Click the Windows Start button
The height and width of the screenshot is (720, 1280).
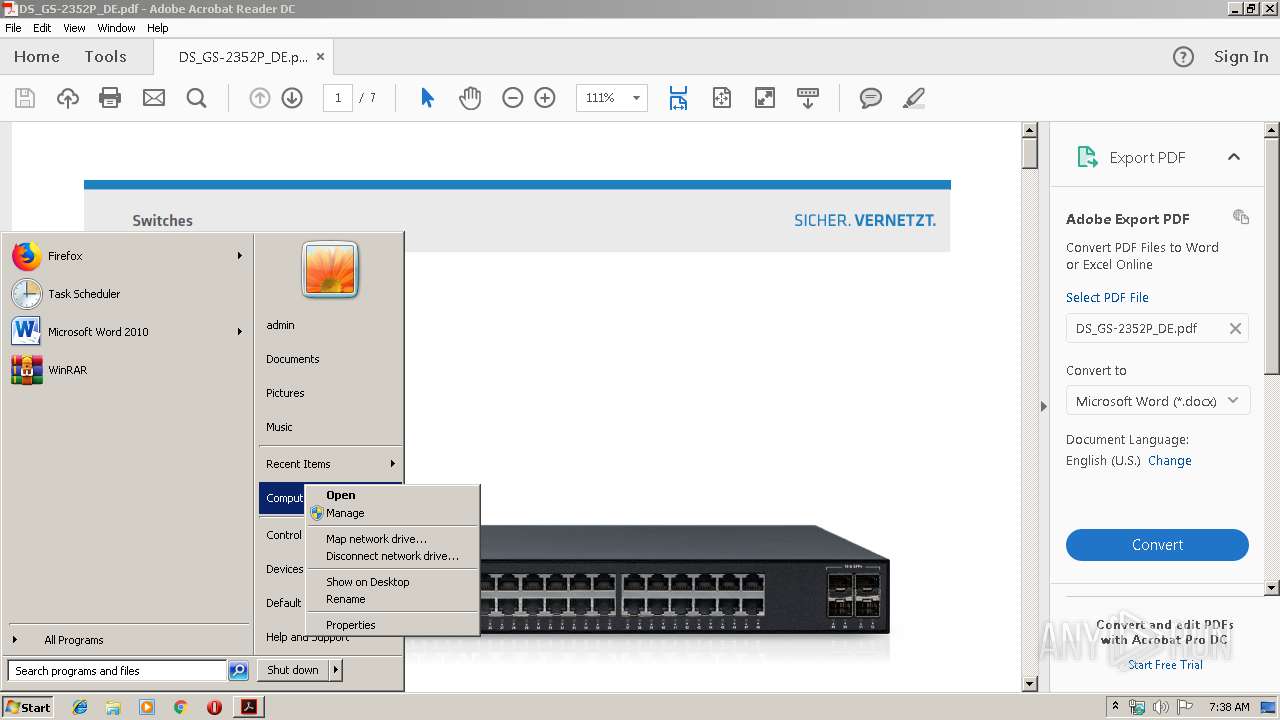pos(27,707)
